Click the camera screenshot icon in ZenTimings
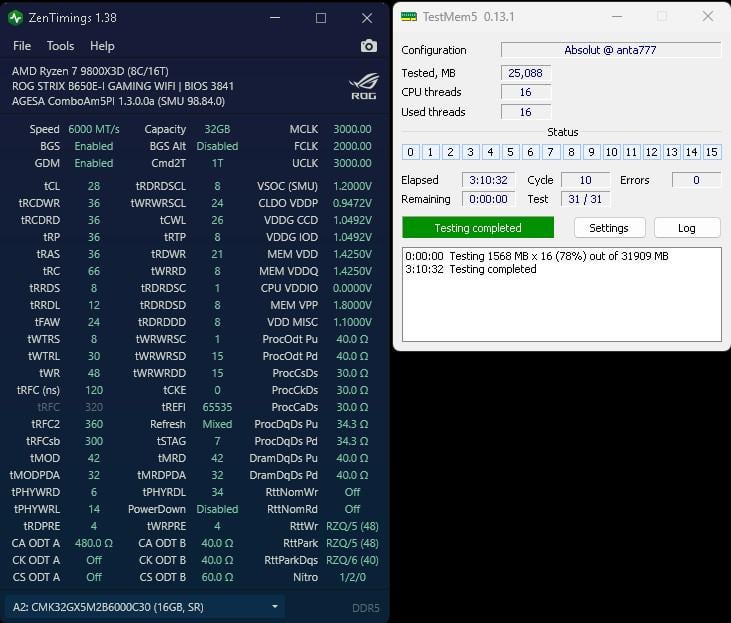The width and height of the screenshot is (731, 623). pyautogui.click(x=369, y=46)
